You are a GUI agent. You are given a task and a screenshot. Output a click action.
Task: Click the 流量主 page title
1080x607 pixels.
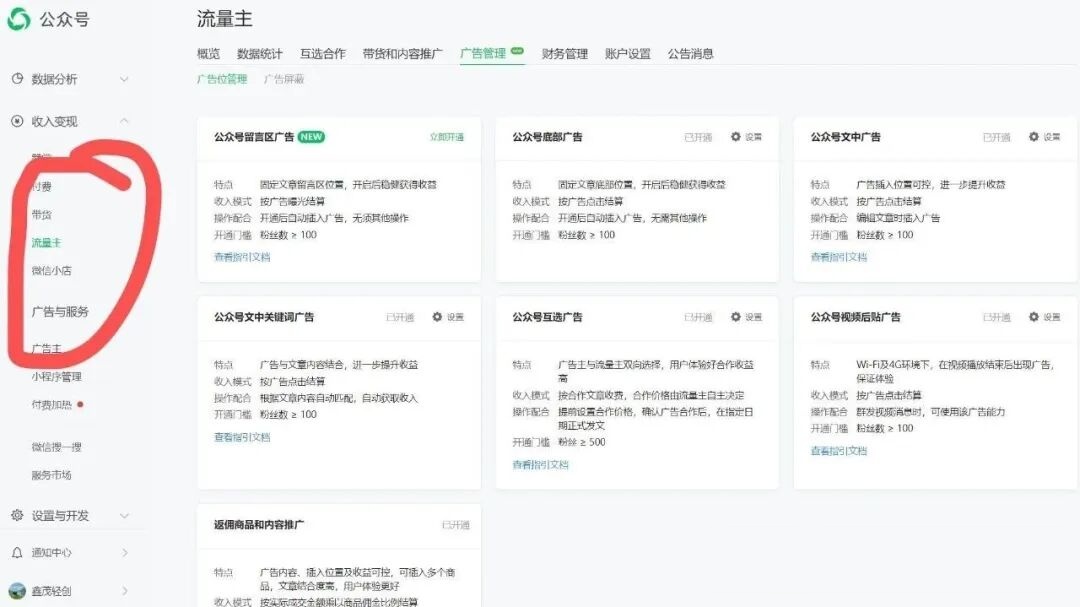pyautogui.click(x=225, y=19)
